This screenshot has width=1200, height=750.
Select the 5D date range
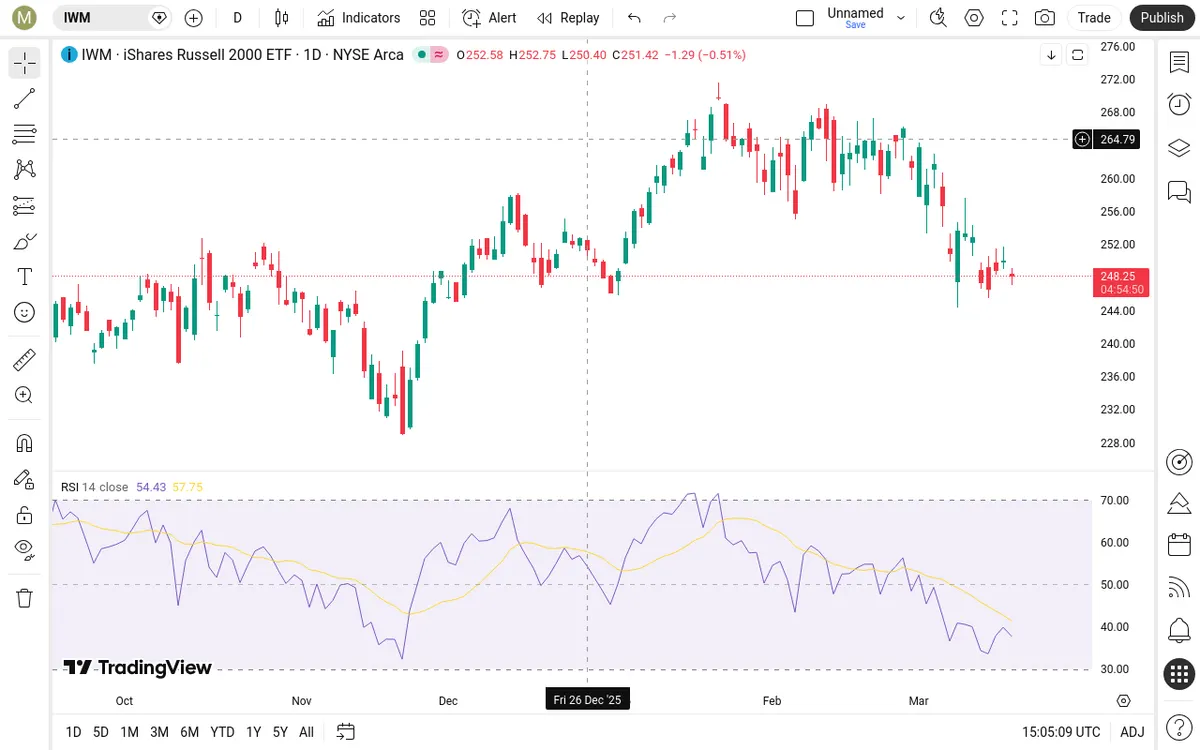tap(101, 732)
